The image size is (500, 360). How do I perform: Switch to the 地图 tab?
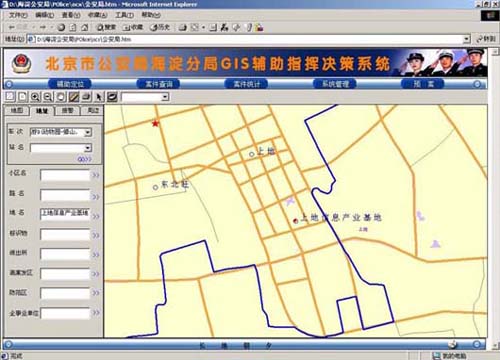tap(16, 111)
